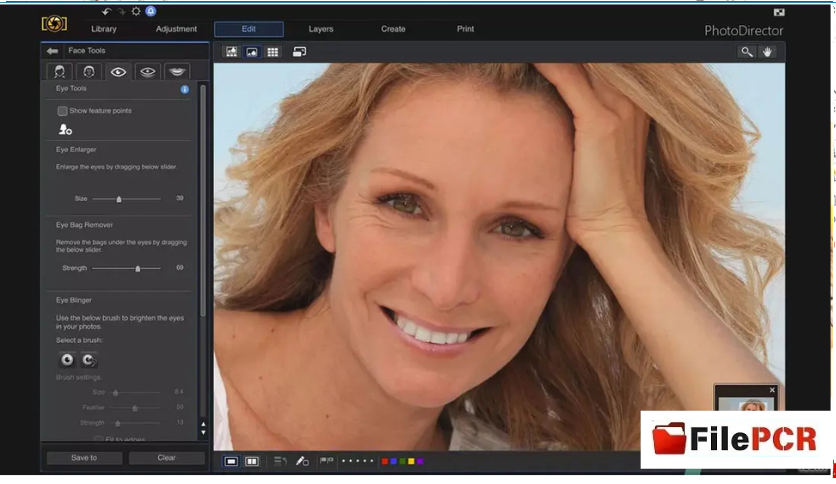Apply the blue color label

393,461
